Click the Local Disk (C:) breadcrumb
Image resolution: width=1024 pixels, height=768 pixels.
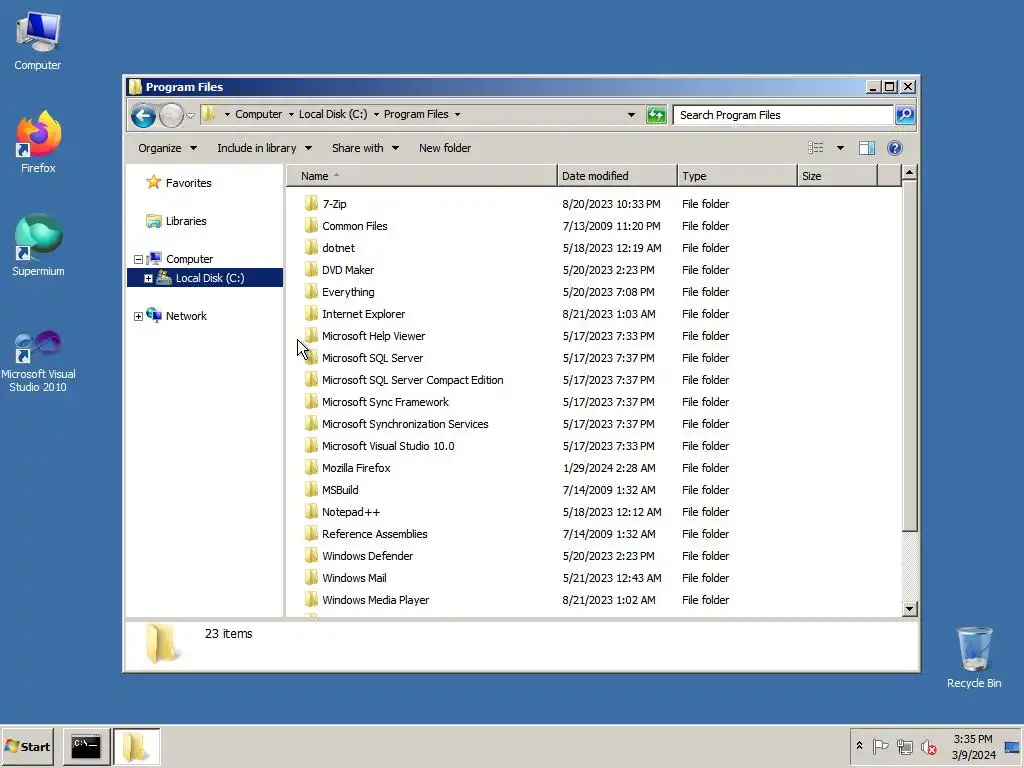point(333,114)
